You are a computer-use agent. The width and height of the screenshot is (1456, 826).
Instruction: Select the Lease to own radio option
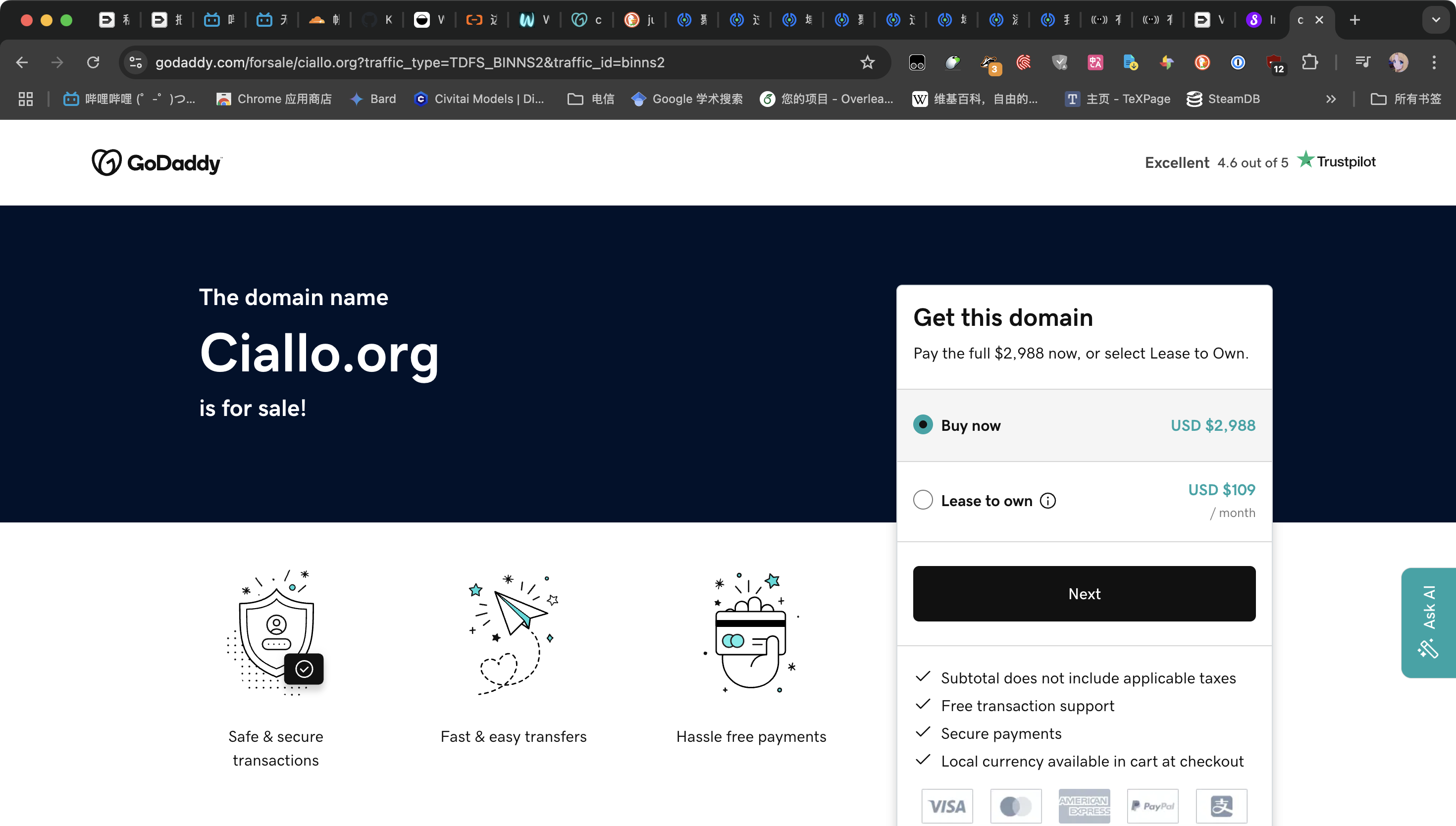point(923,500)
